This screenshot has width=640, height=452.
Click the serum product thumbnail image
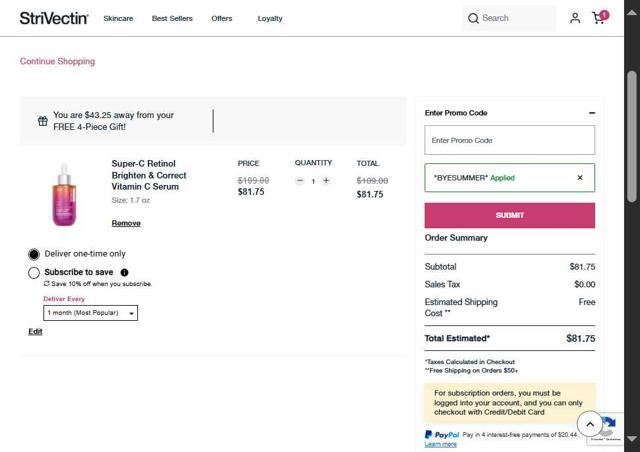64,195
